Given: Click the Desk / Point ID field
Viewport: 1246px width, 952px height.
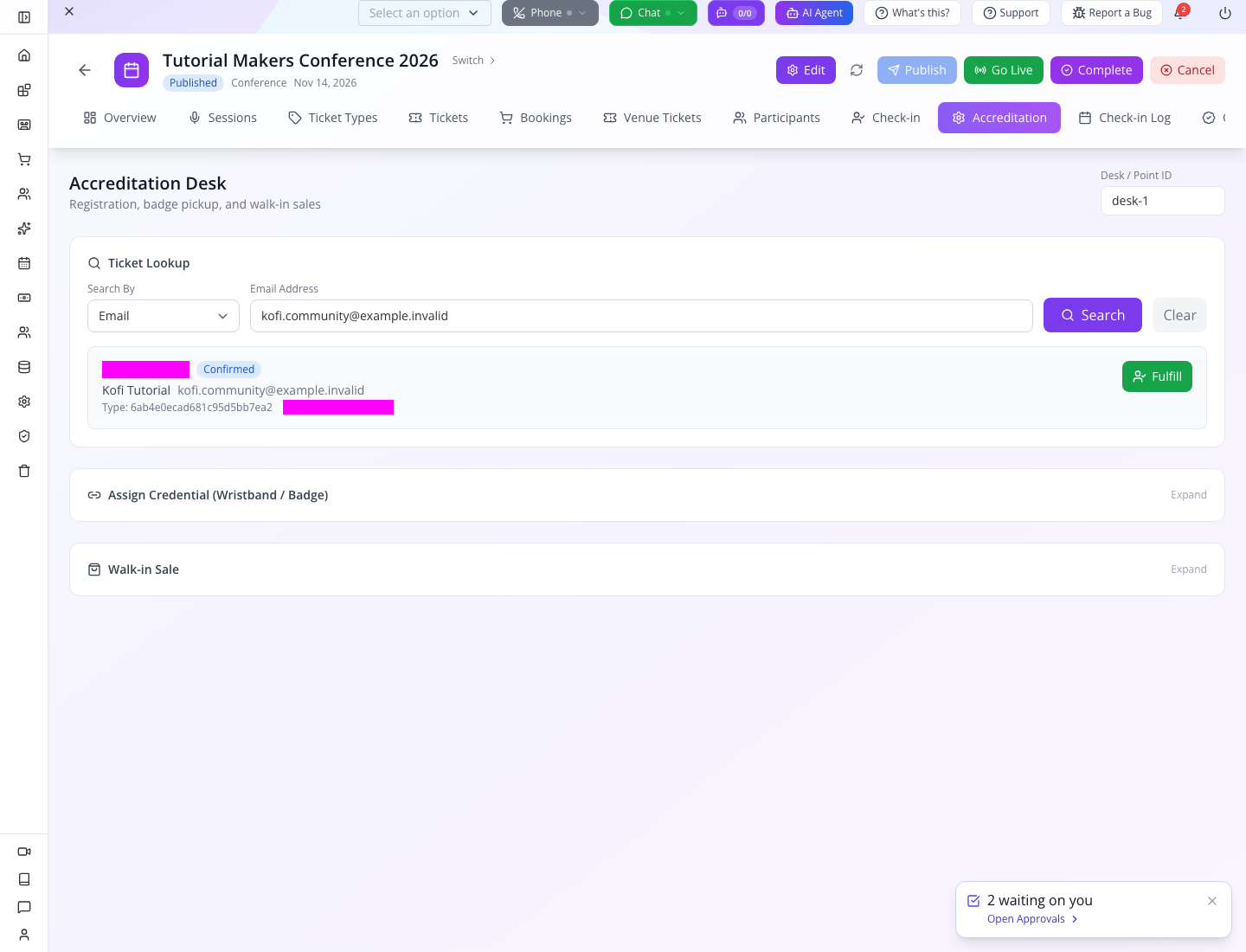Looking at the screenshot, I should [x=1163, y=201].
